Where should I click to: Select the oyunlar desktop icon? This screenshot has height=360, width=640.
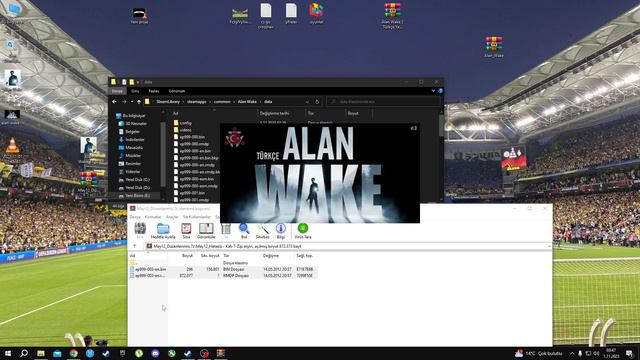coord(316,13)
